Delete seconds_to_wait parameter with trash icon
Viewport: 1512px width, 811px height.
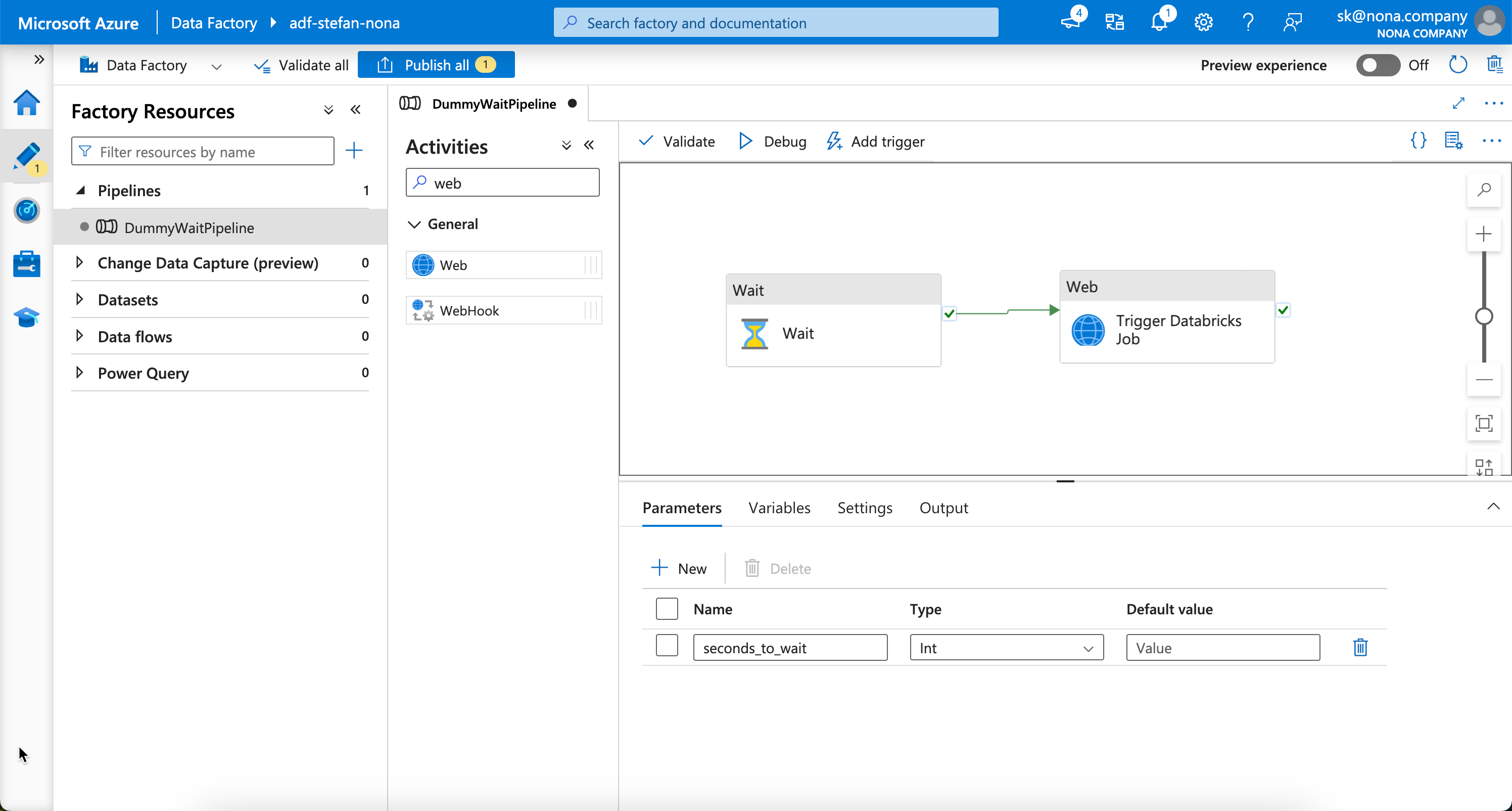click(1360, 647)
